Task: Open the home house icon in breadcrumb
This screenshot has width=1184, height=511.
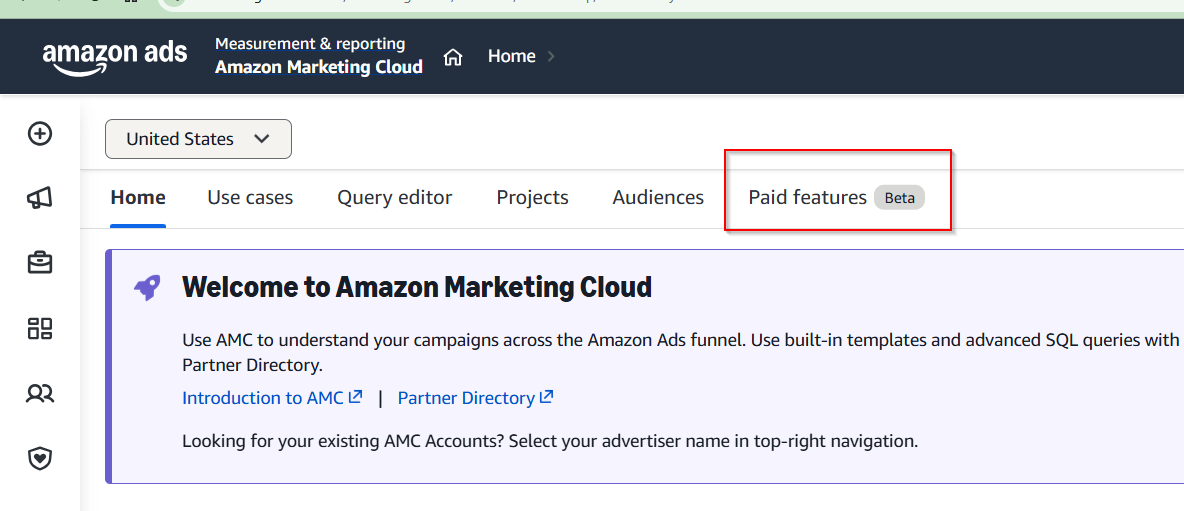Action: [452, 57]
